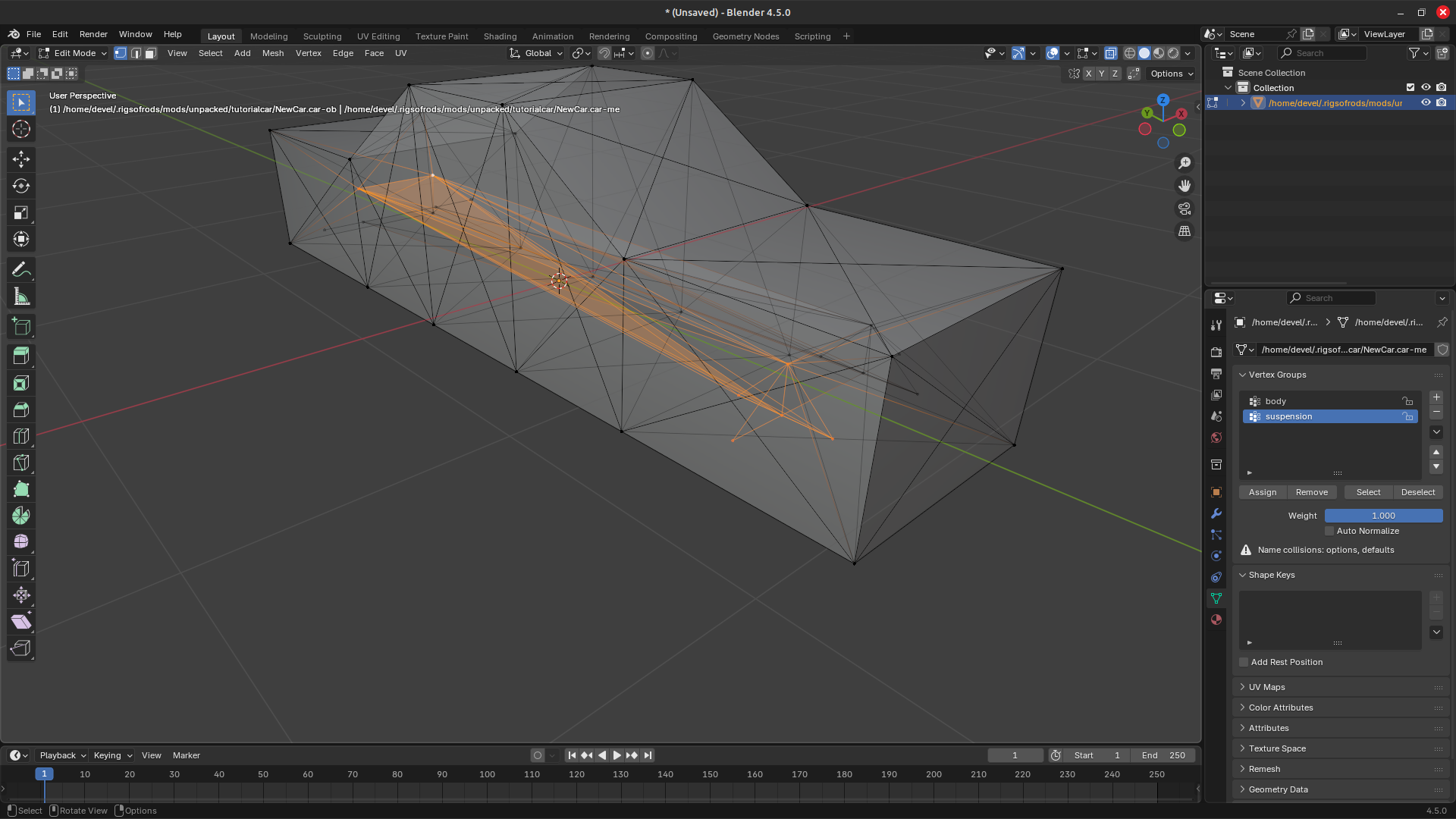Click the current frame number field

(1015, 755)
